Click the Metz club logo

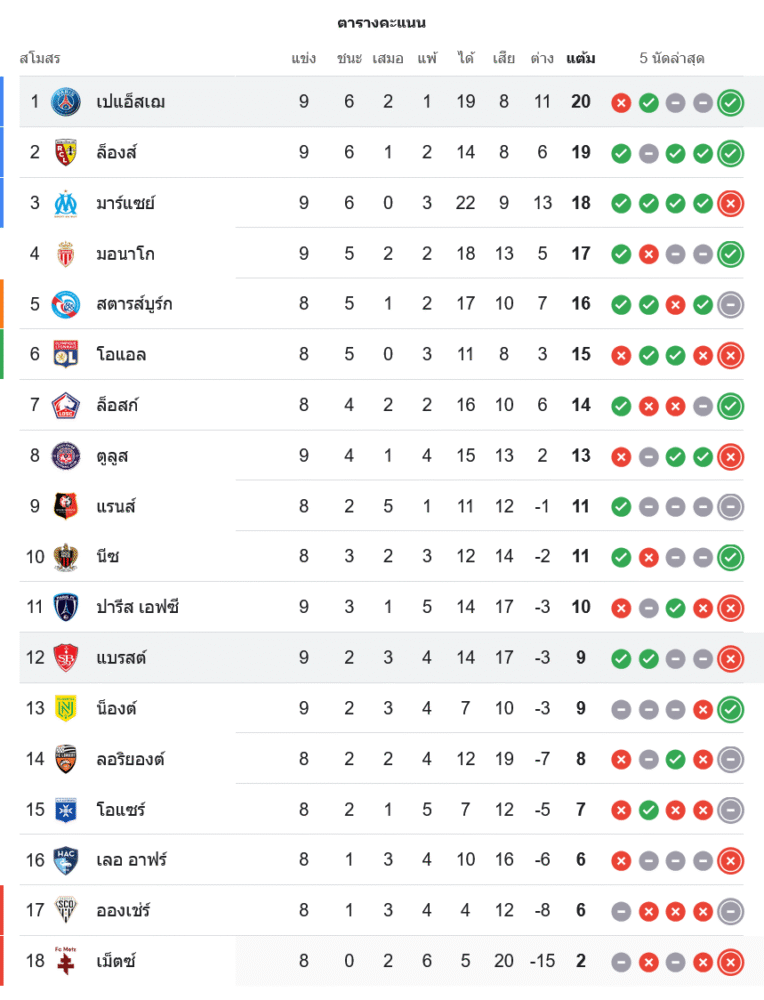coord(66,961)
